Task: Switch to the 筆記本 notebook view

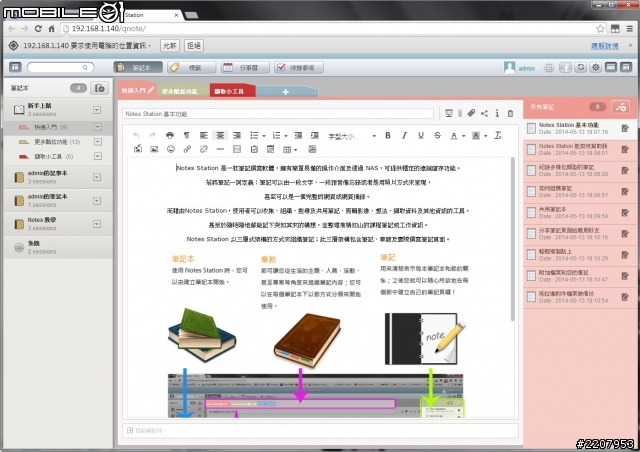Action: 138,67
